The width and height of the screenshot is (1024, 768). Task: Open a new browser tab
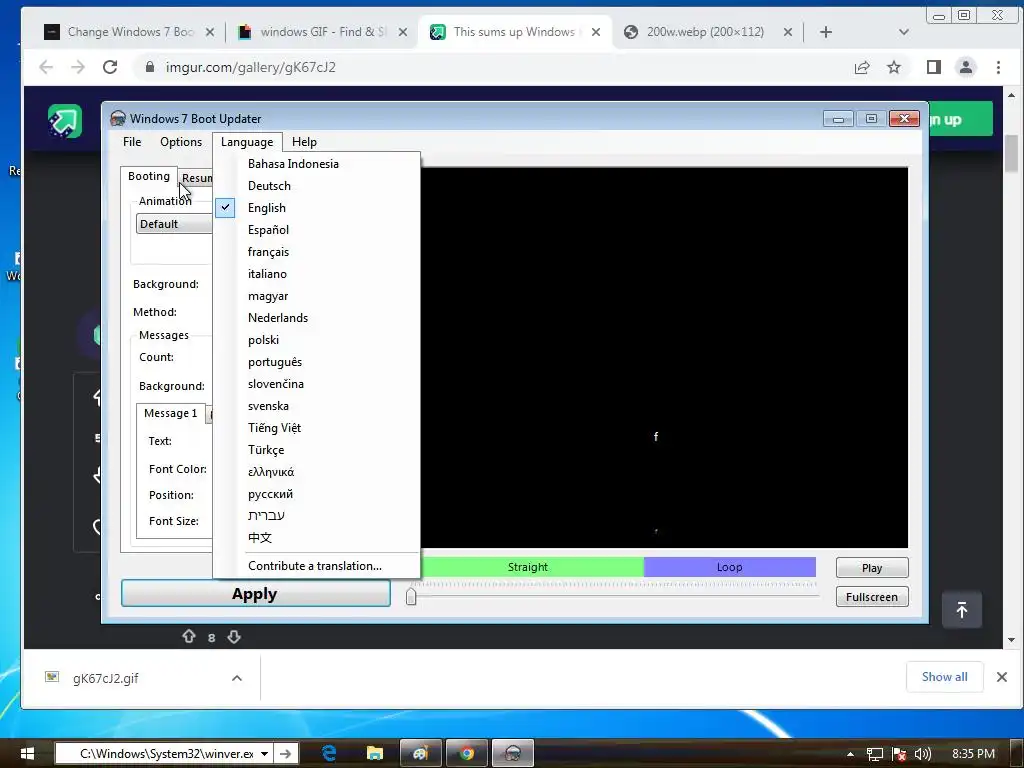tap(825, 32)
